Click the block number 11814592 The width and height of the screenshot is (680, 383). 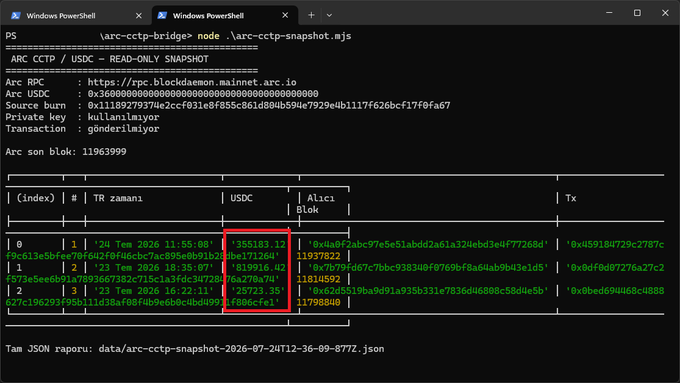[318, 279]
